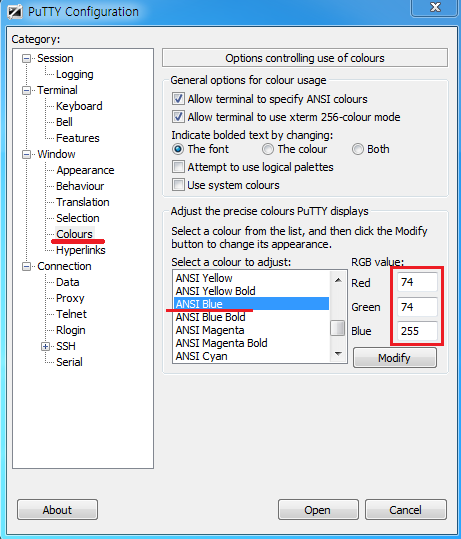Image resolution: width=461 pixels, height=539 pixels.
Task: Select the Translation category
Action: [x=83, y=202]
